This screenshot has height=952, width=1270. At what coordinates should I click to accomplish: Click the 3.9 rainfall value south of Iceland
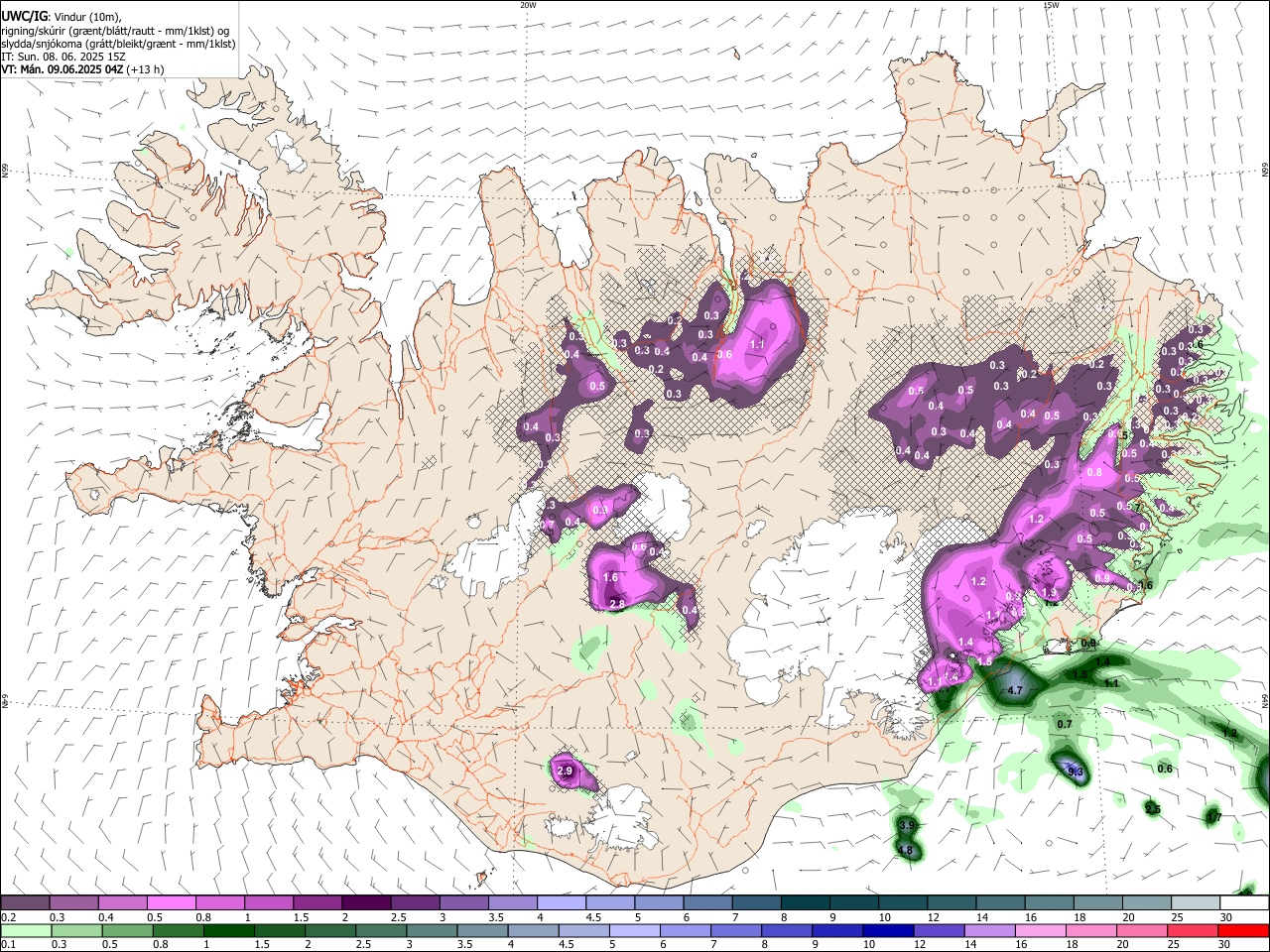click(x=906, y=825)
